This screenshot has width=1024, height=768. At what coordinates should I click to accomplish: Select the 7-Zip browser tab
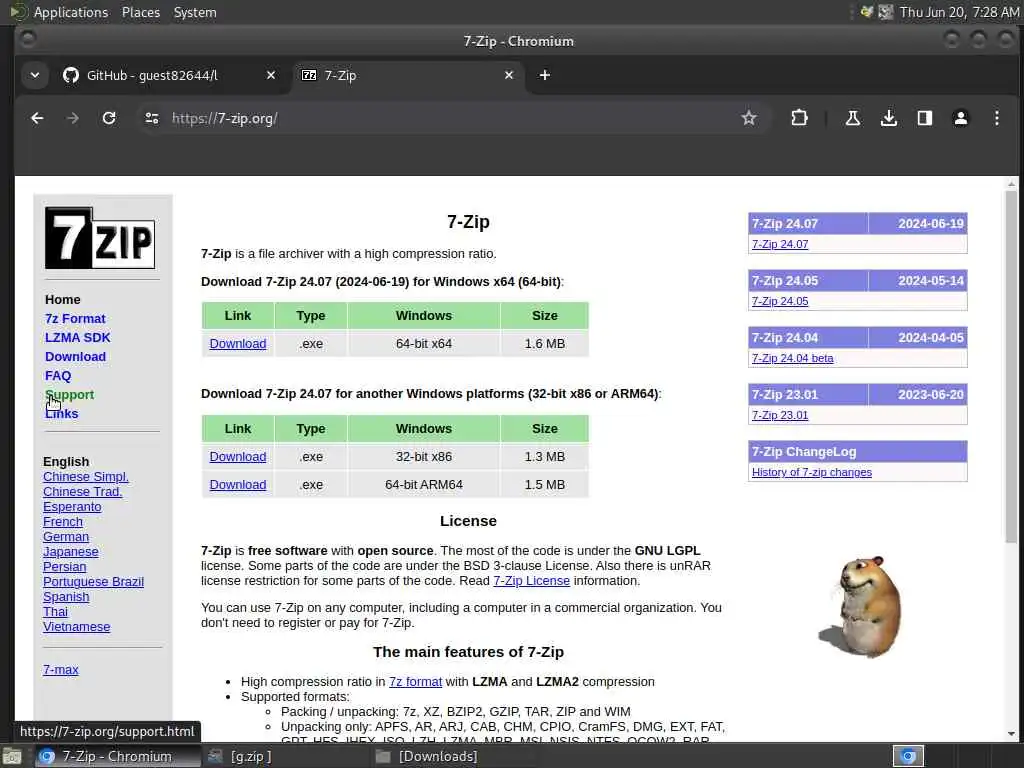(408, 75)
